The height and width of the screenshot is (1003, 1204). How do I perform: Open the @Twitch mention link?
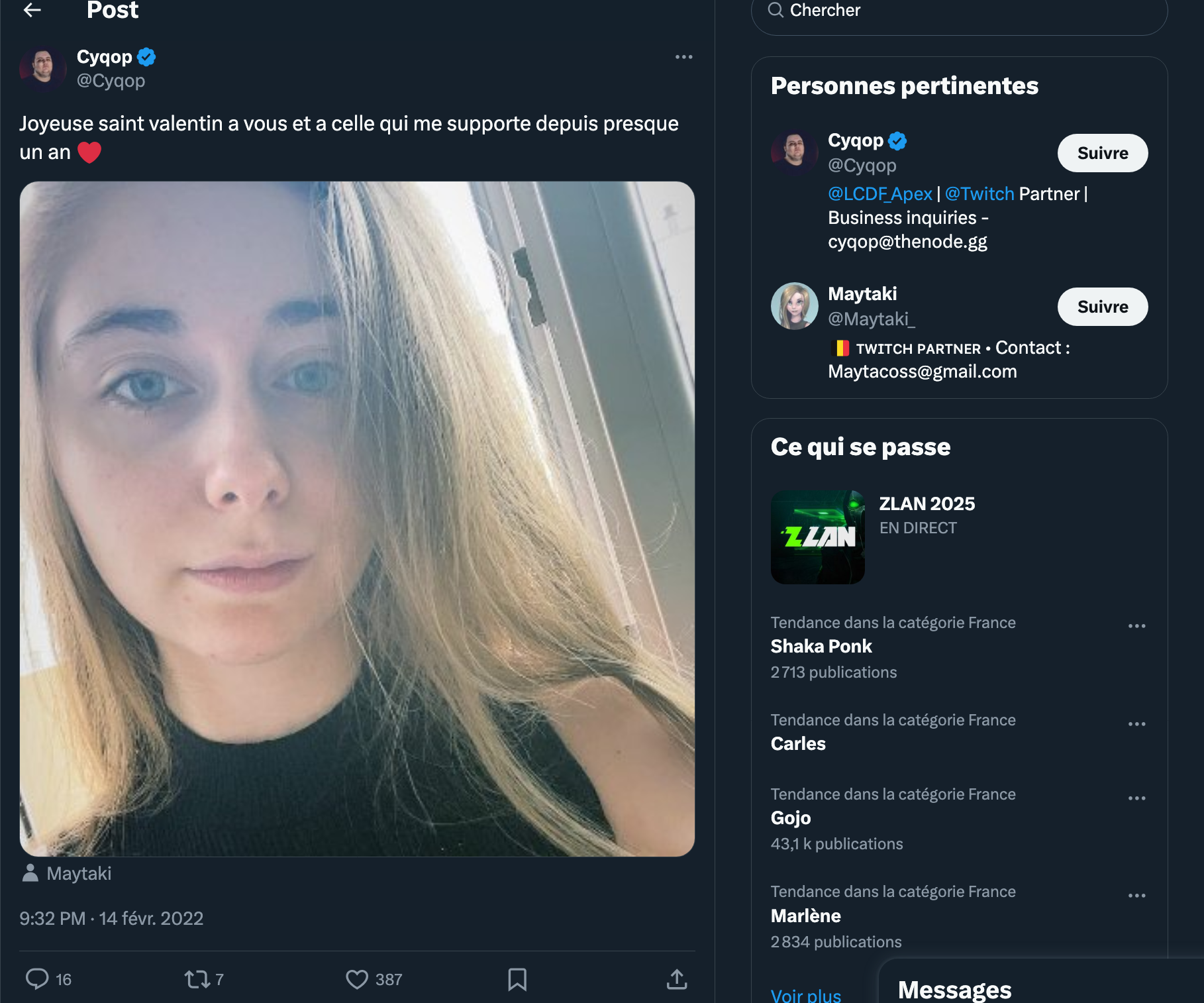[979, 193]
